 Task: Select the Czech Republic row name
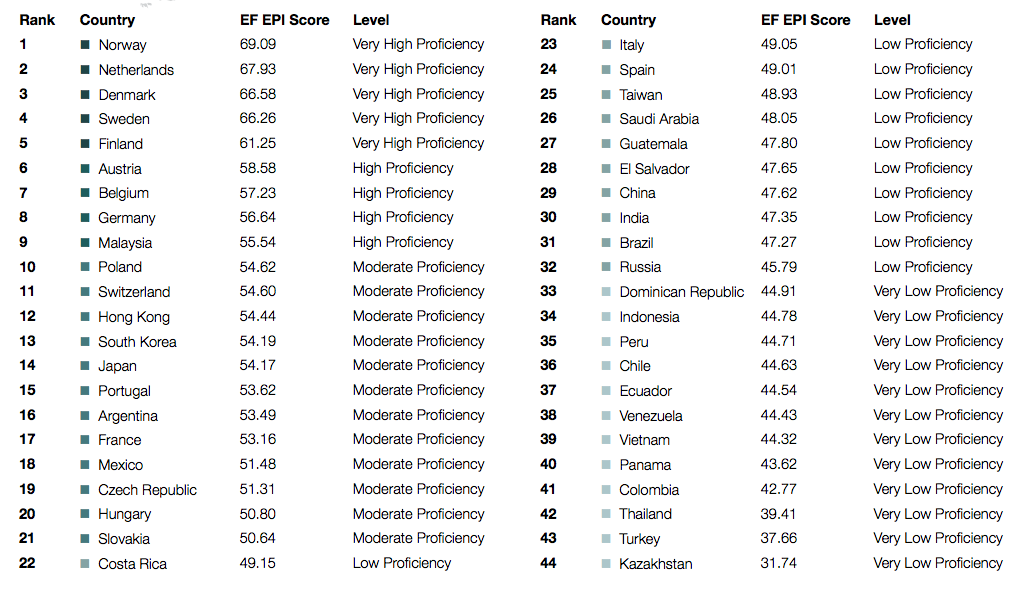(x=147, y=490)
